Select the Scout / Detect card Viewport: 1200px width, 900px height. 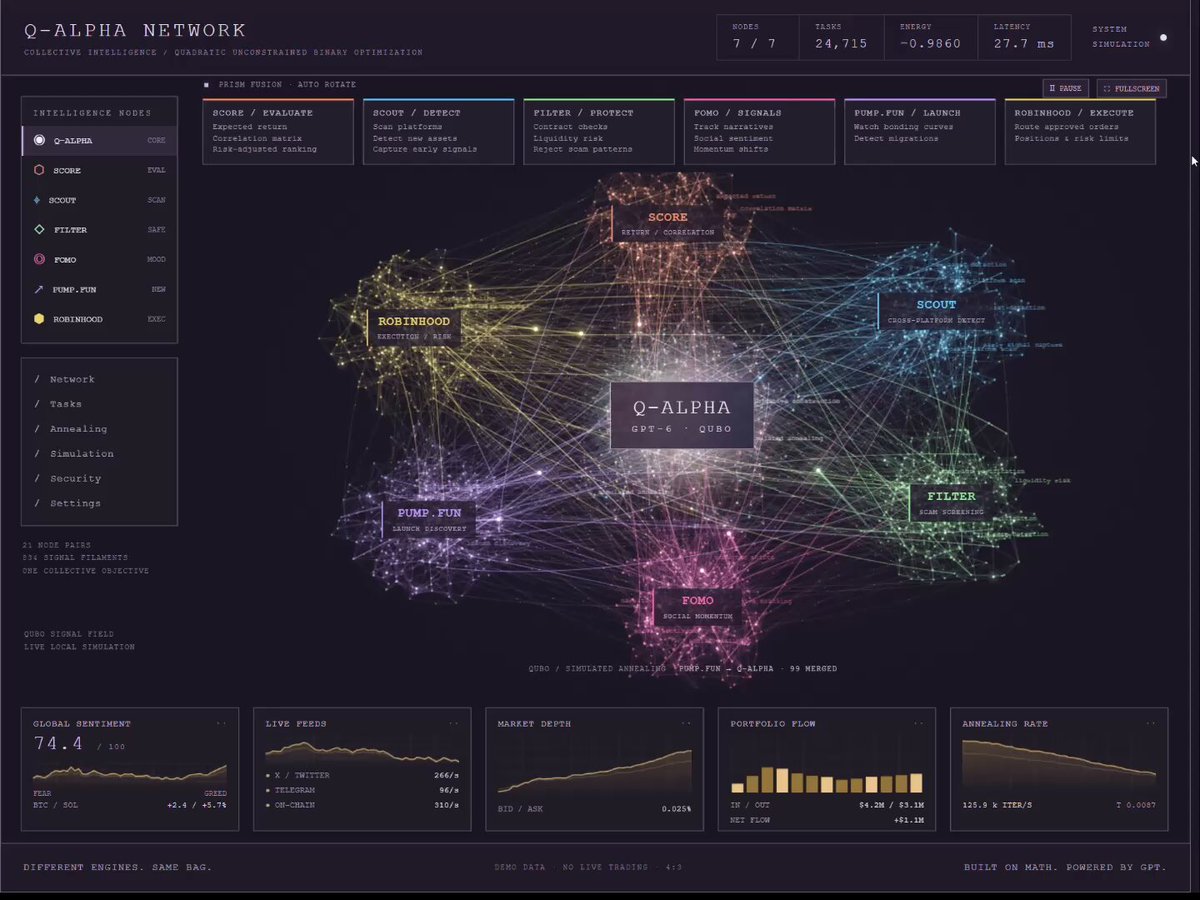point(438,131)
